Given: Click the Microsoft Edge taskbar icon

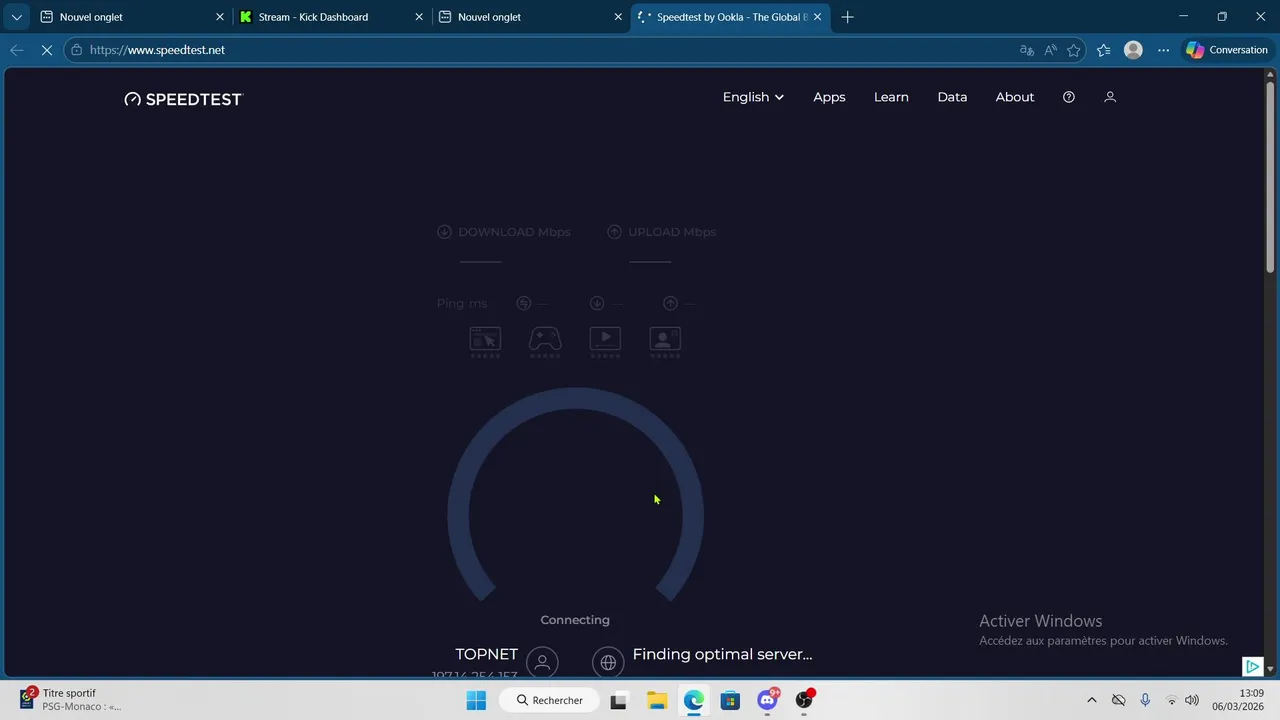Looking at the screenshot, I should [693, 700].
